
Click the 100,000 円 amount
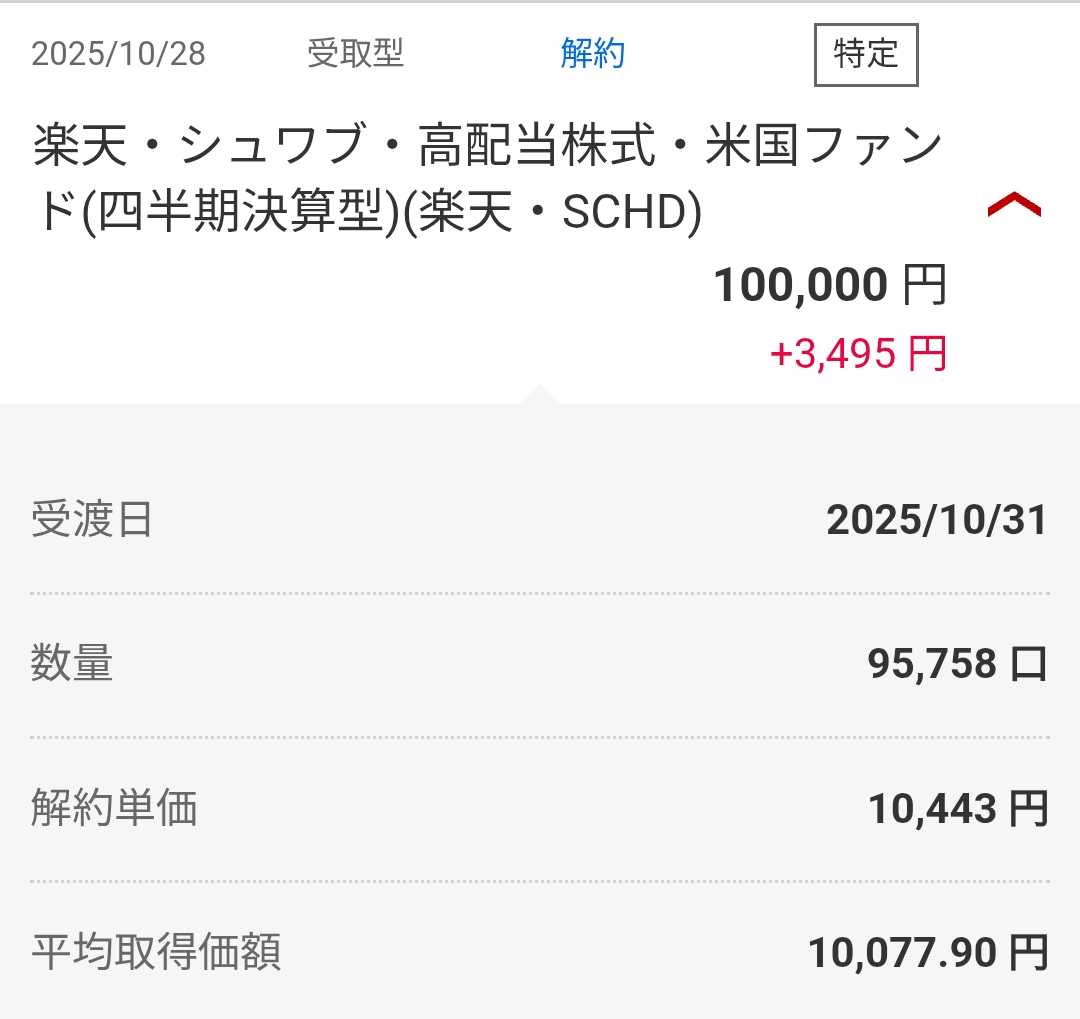click(x=829, y=286)
